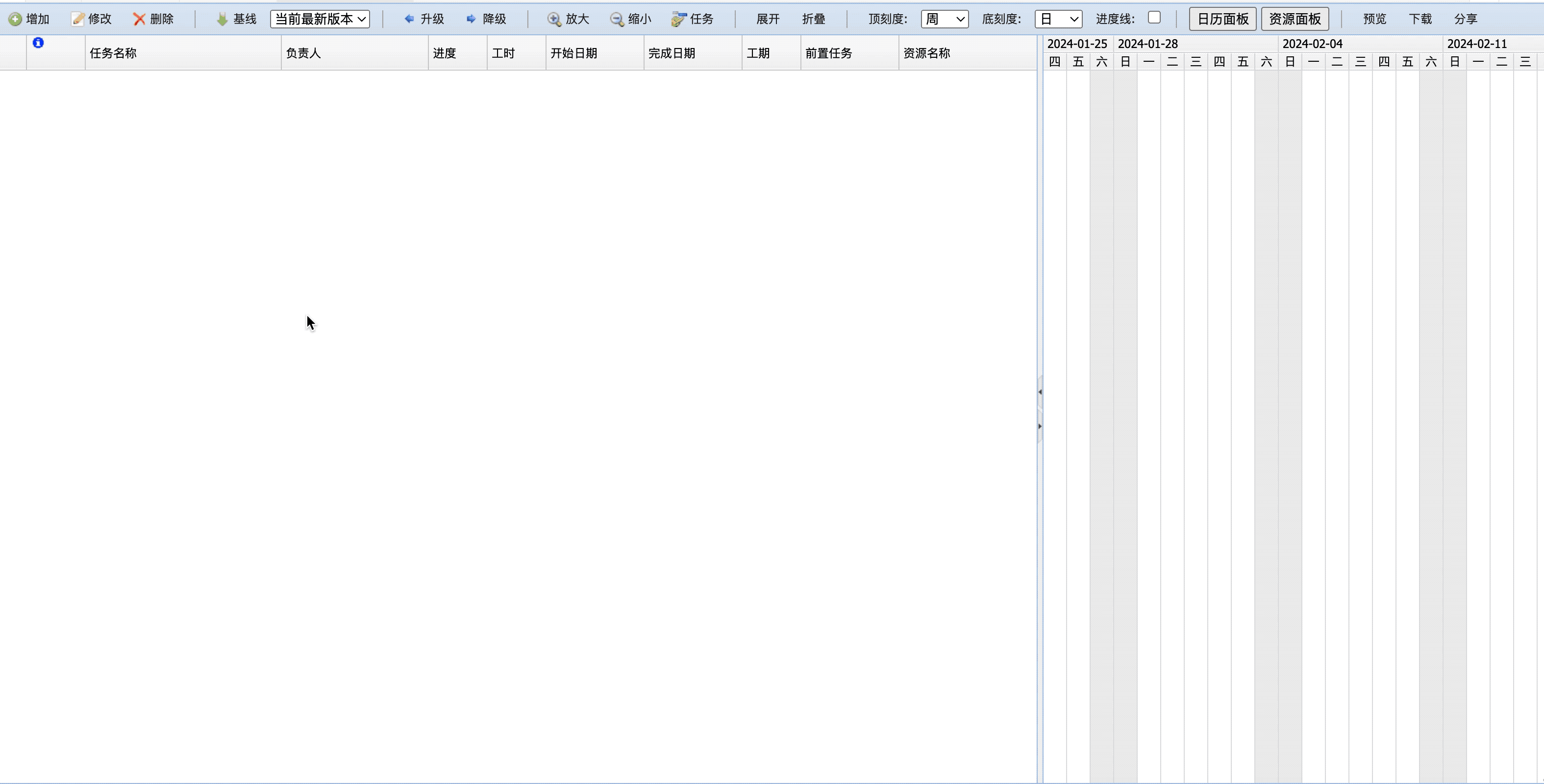The width and height of the screenshot is (1544, 784).
Task: Drag the Gantt chart divider scrollbar
Action: tap(1041, 408)
